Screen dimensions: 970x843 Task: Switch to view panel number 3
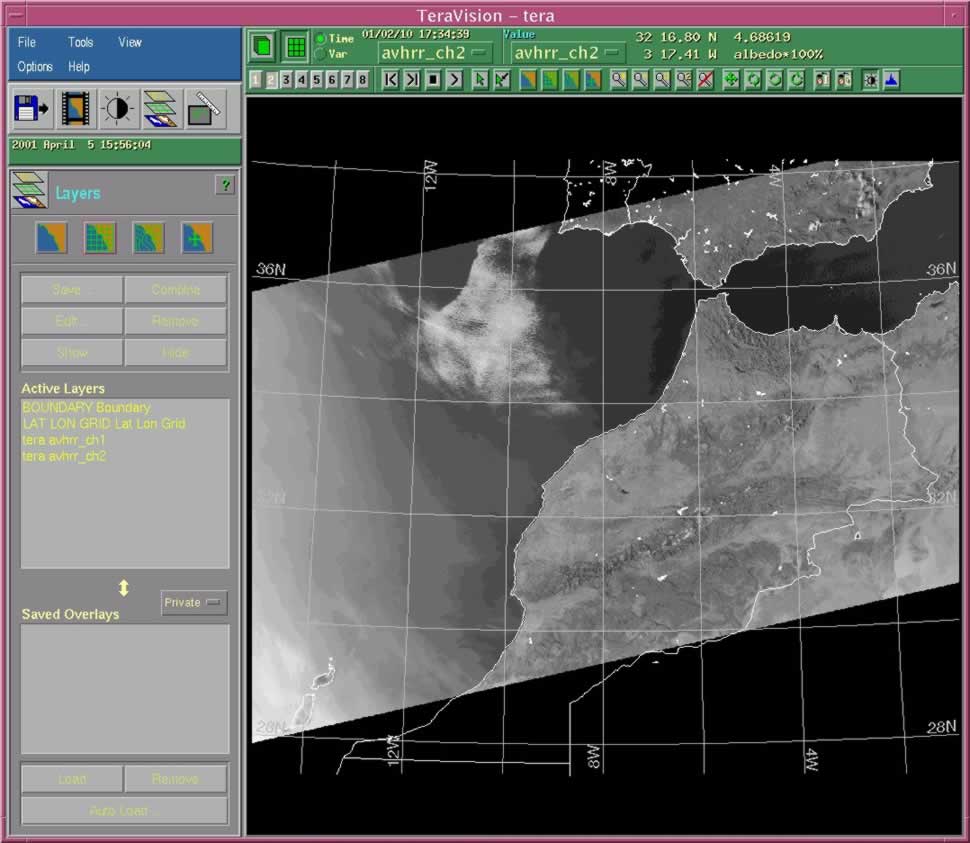(x=286, y=80)
